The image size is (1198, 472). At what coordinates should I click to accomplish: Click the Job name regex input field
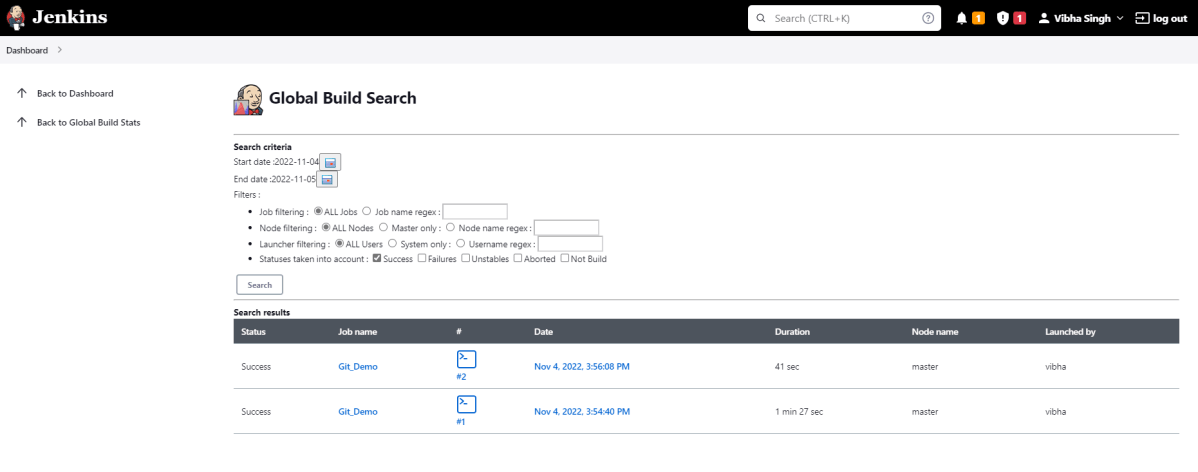[474, 211]
